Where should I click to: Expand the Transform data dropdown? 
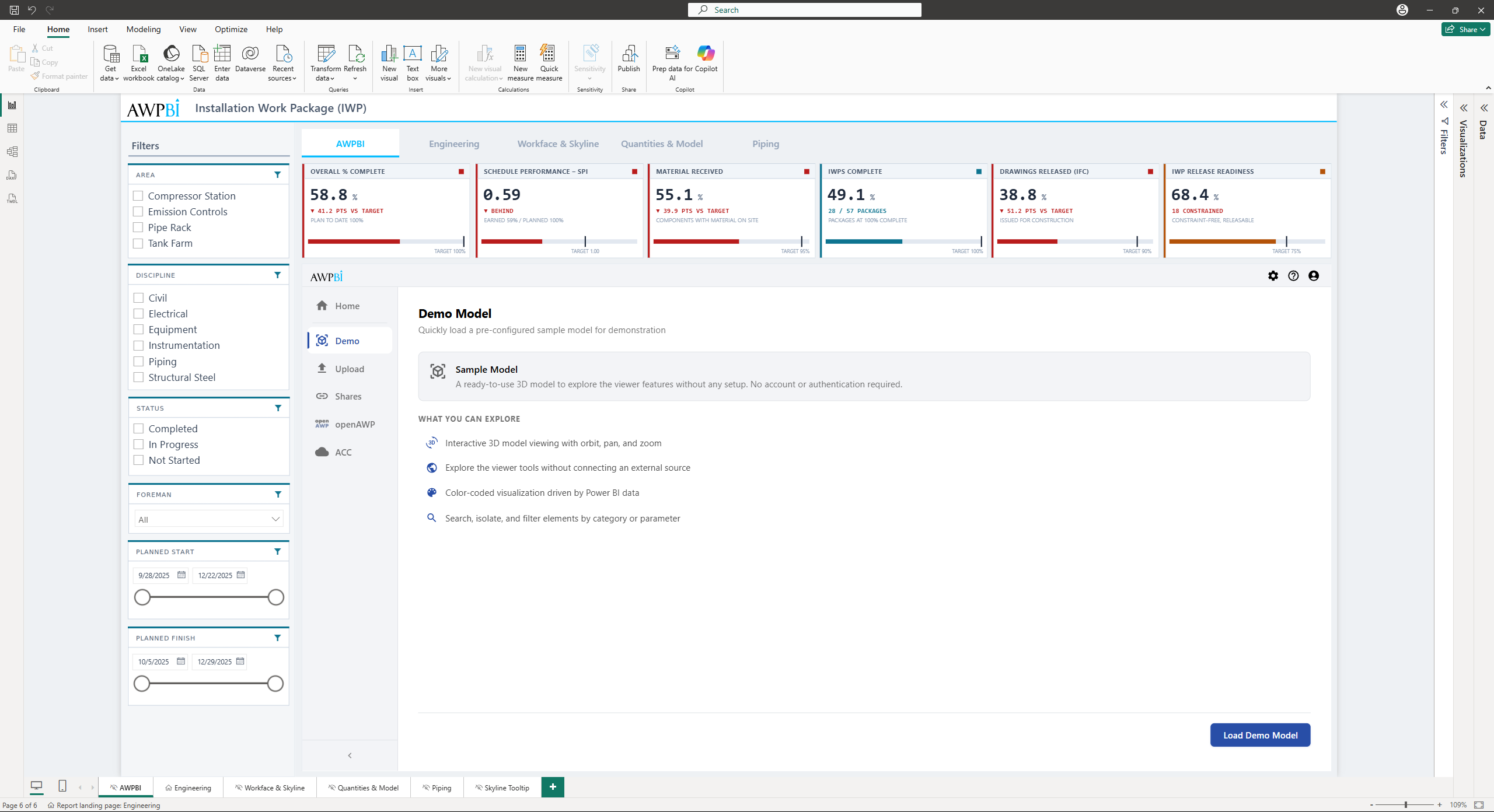(333, 79)
